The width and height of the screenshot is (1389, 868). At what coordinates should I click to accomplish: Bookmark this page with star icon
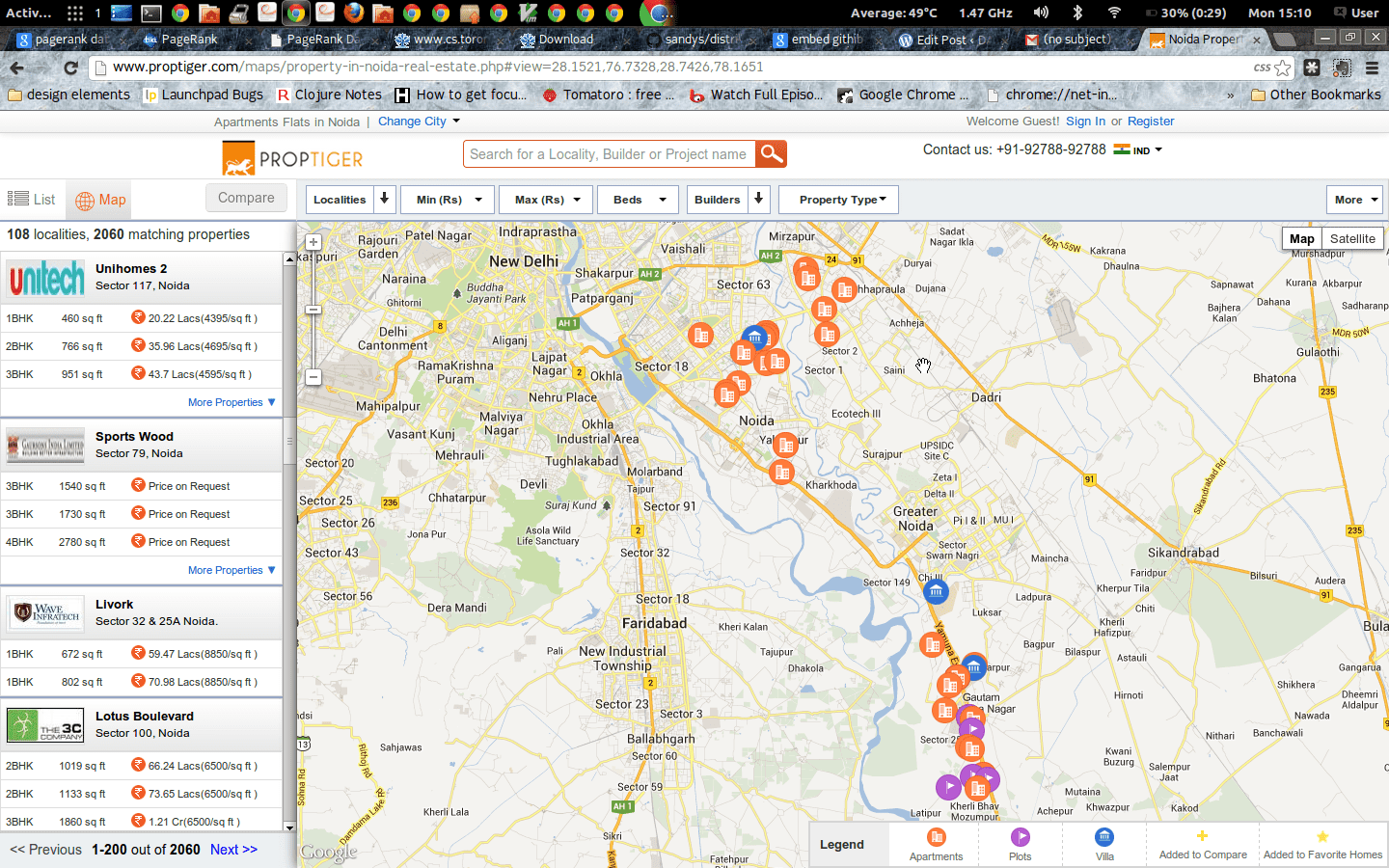1283,68
